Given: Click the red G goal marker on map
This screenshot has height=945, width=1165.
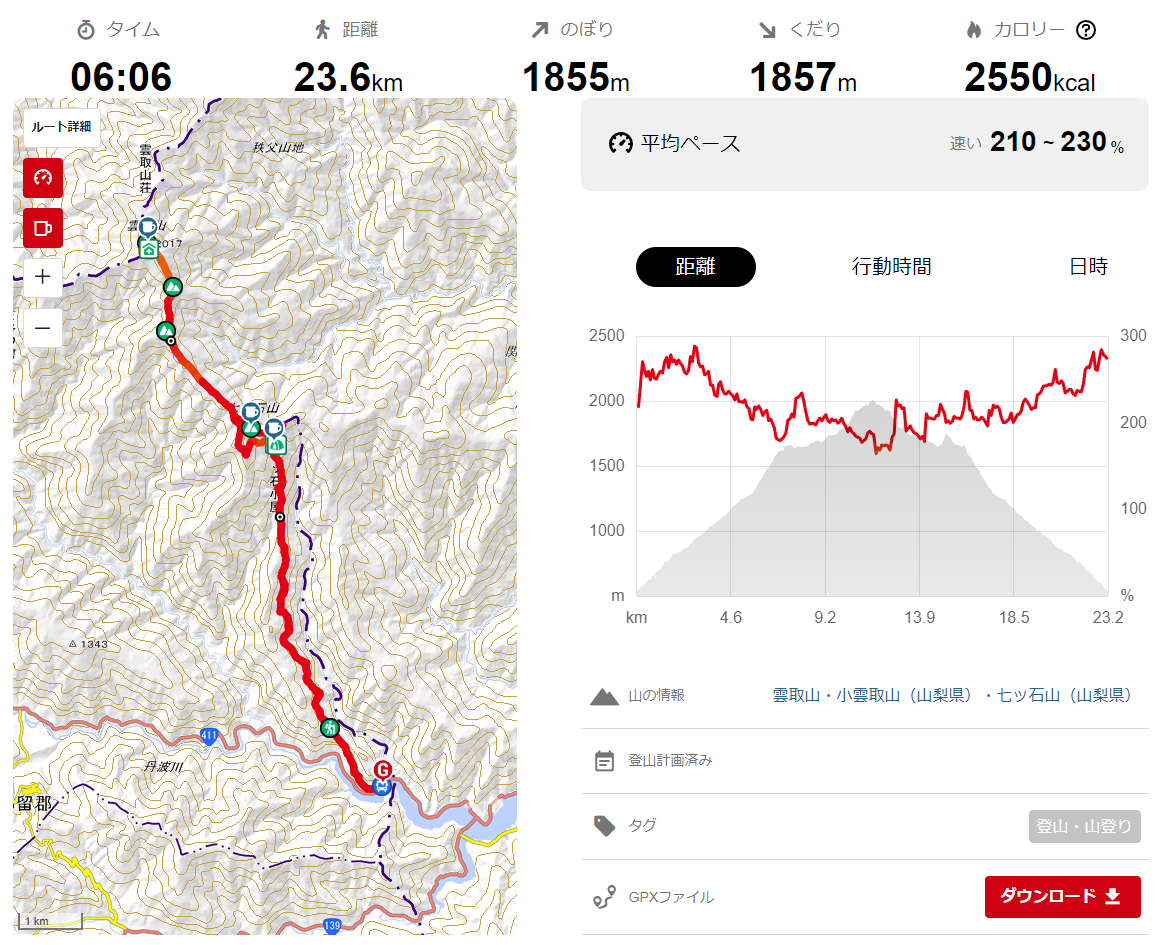Looking at the screenshot, I should tap(383, 769).
